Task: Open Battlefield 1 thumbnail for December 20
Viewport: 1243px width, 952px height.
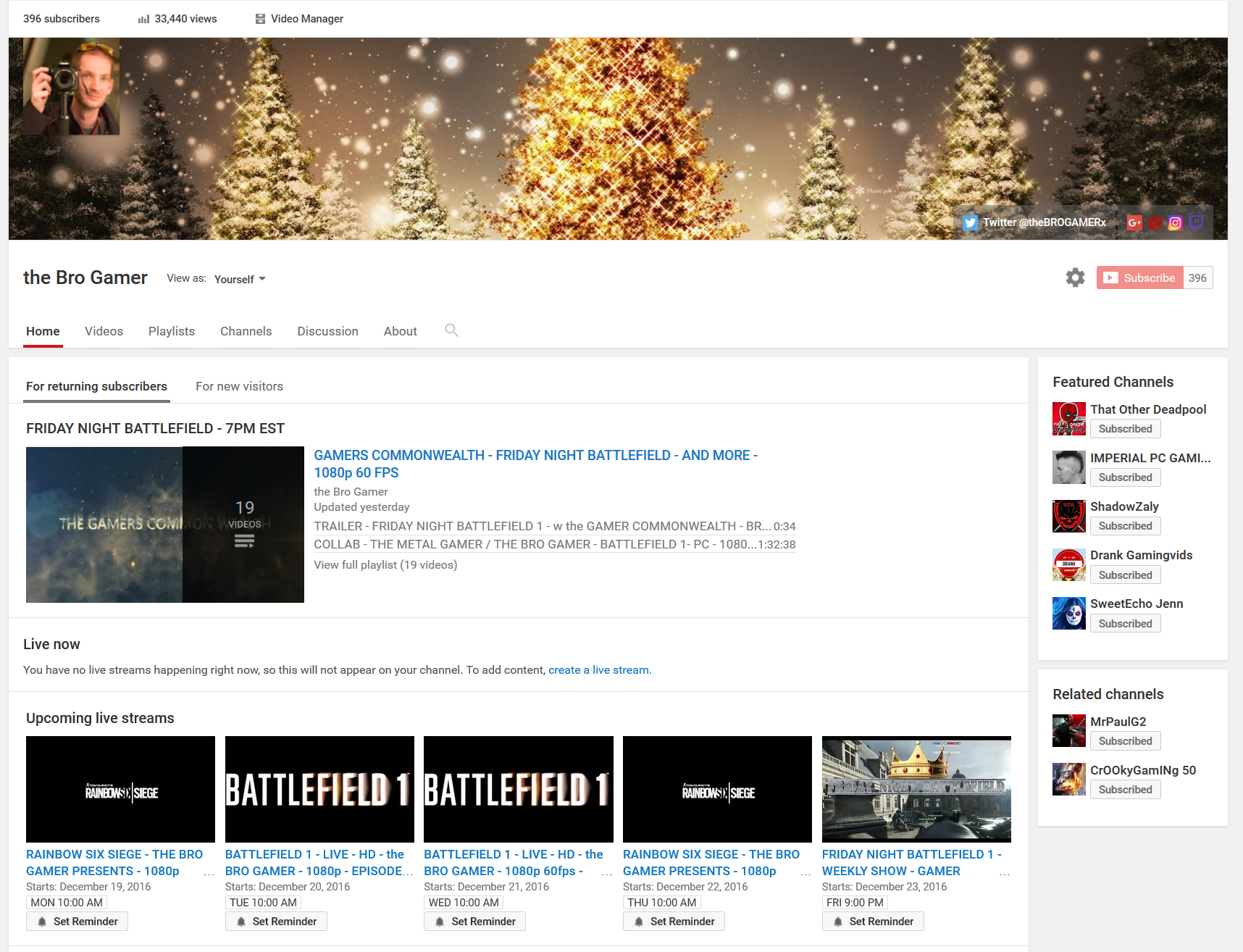Action: pos(319,789)
